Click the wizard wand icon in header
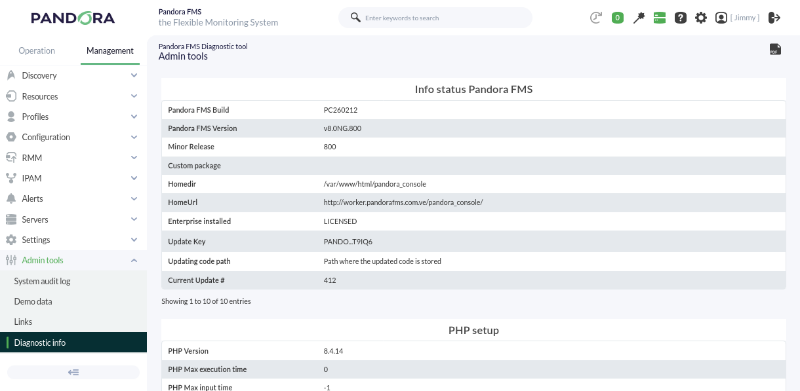Viewport: 800px width, 391px height. pyautogui.click(x=638, y=18)
